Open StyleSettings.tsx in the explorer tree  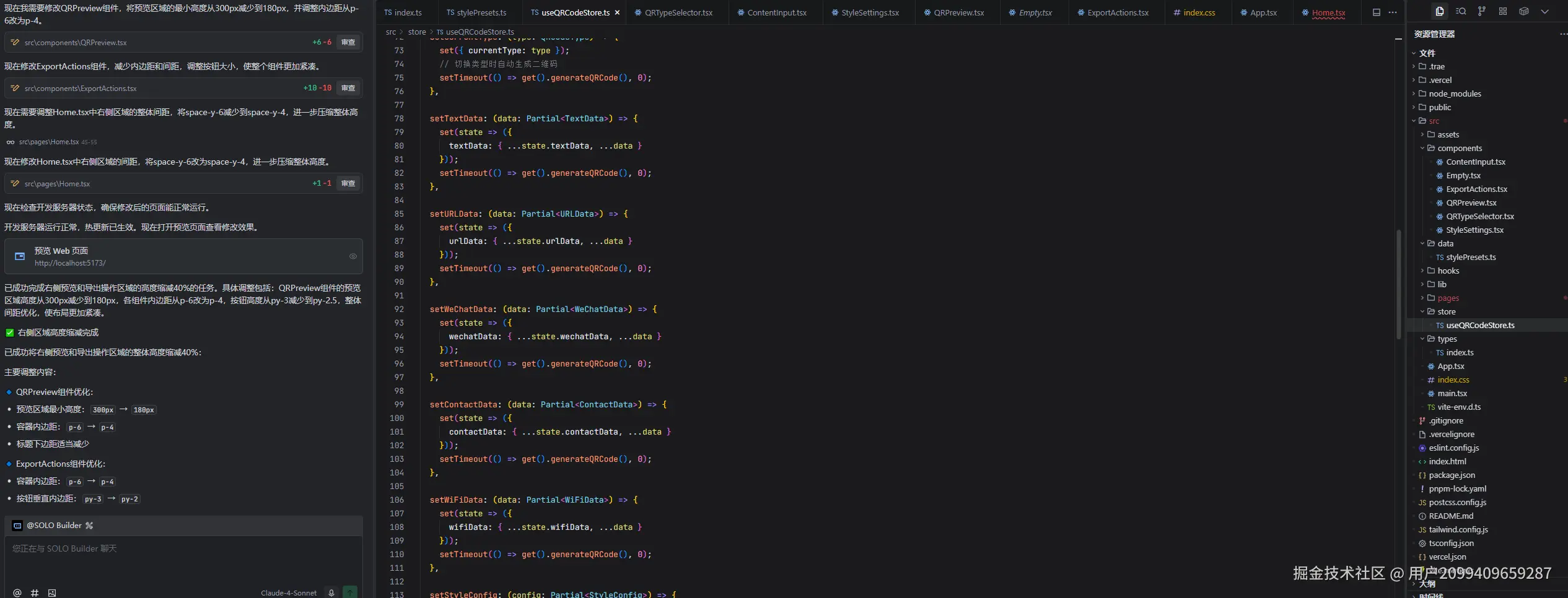(1475, 230)
